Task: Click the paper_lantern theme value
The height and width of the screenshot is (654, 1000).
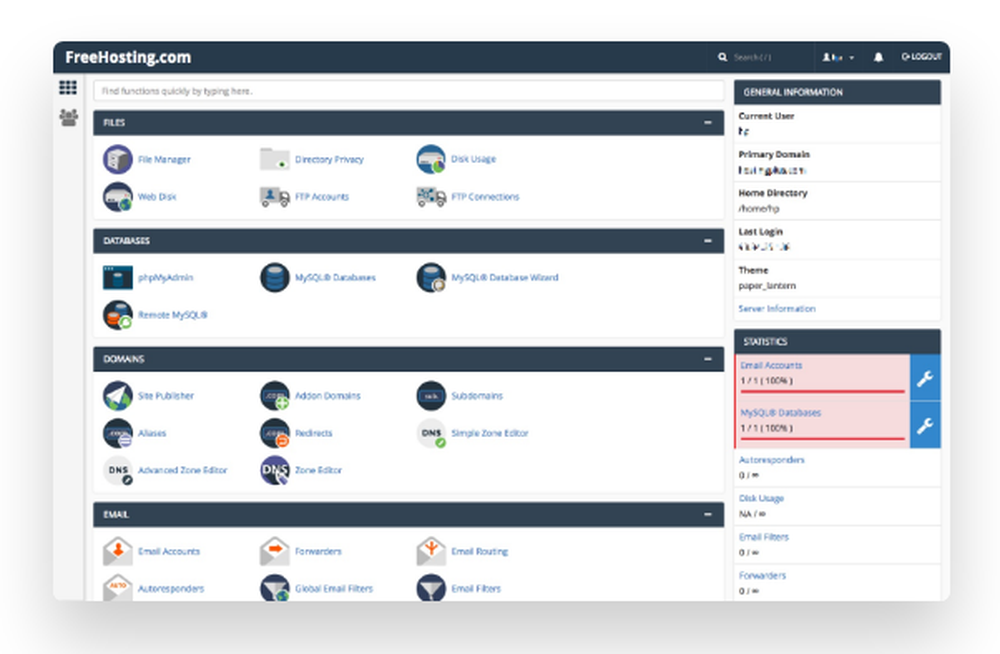Action: pyautogui.click(x=767, y=286)
